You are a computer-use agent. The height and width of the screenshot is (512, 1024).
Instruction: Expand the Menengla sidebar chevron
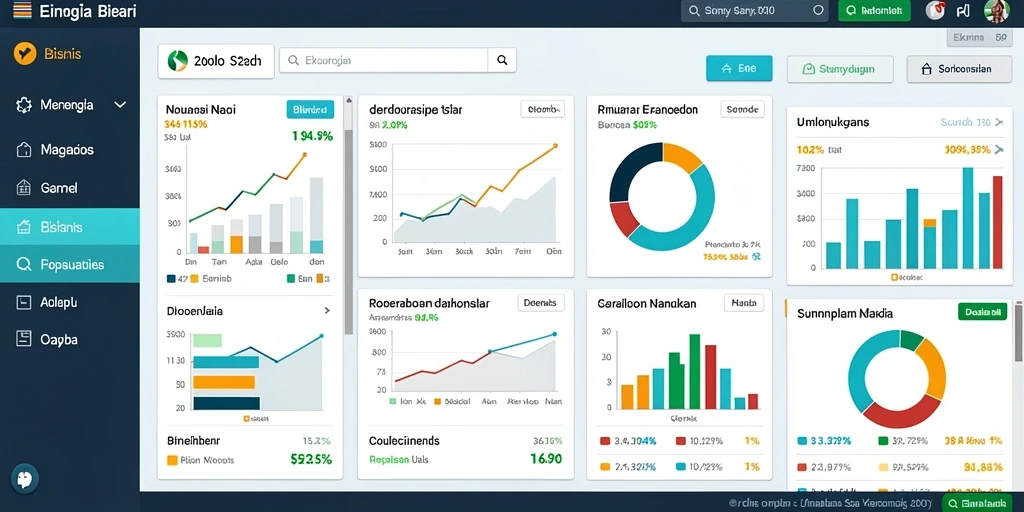tap(120, 104)
